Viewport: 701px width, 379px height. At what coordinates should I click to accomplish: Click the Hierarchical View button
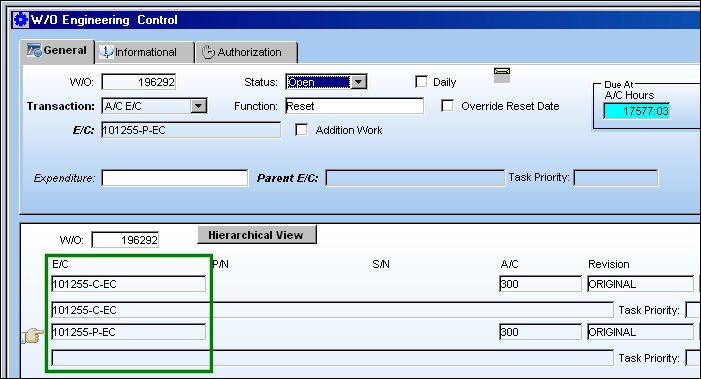(x=257, y=235)
